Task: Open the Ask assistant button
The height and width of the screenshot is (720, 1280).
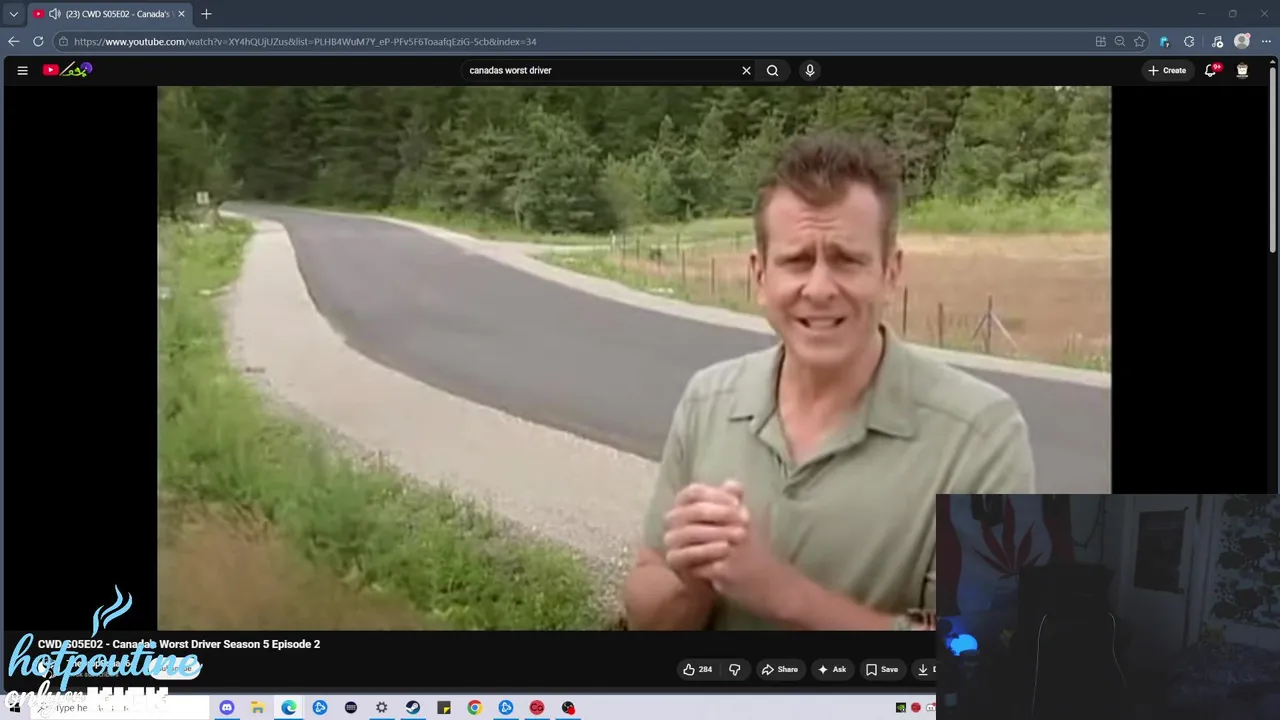Action: (832, 669)
